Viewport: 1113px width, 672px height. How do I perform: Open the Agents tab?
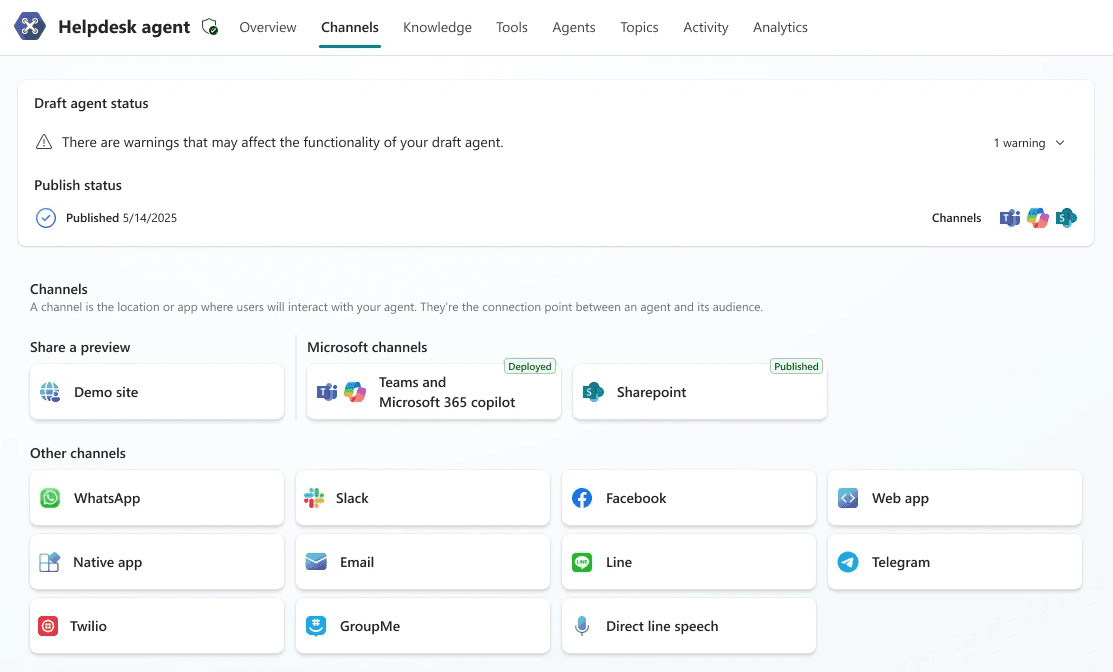click(x=574, y=27)
